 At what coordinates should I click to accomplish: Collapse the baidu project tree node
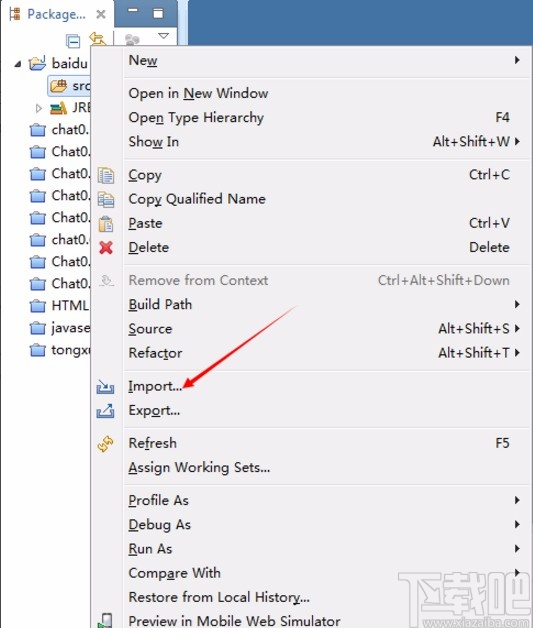point(18,64)
